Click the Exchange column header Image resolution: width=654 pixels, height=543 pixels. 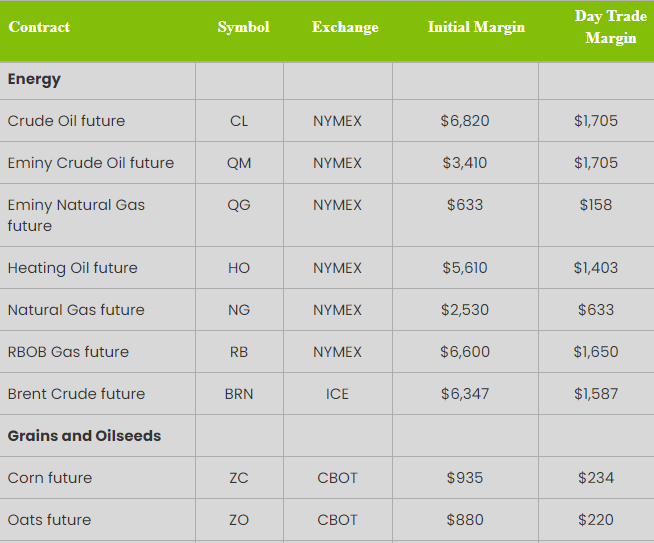[345, 27]
